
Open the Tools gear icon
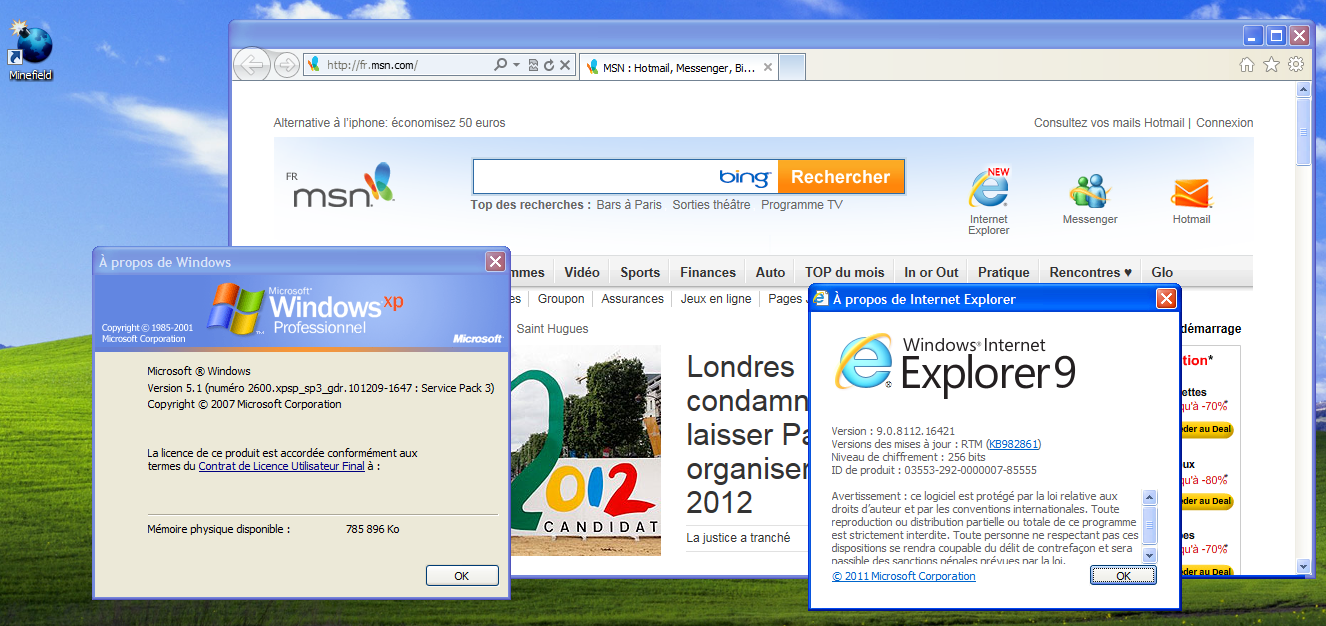click(1295, 65)
